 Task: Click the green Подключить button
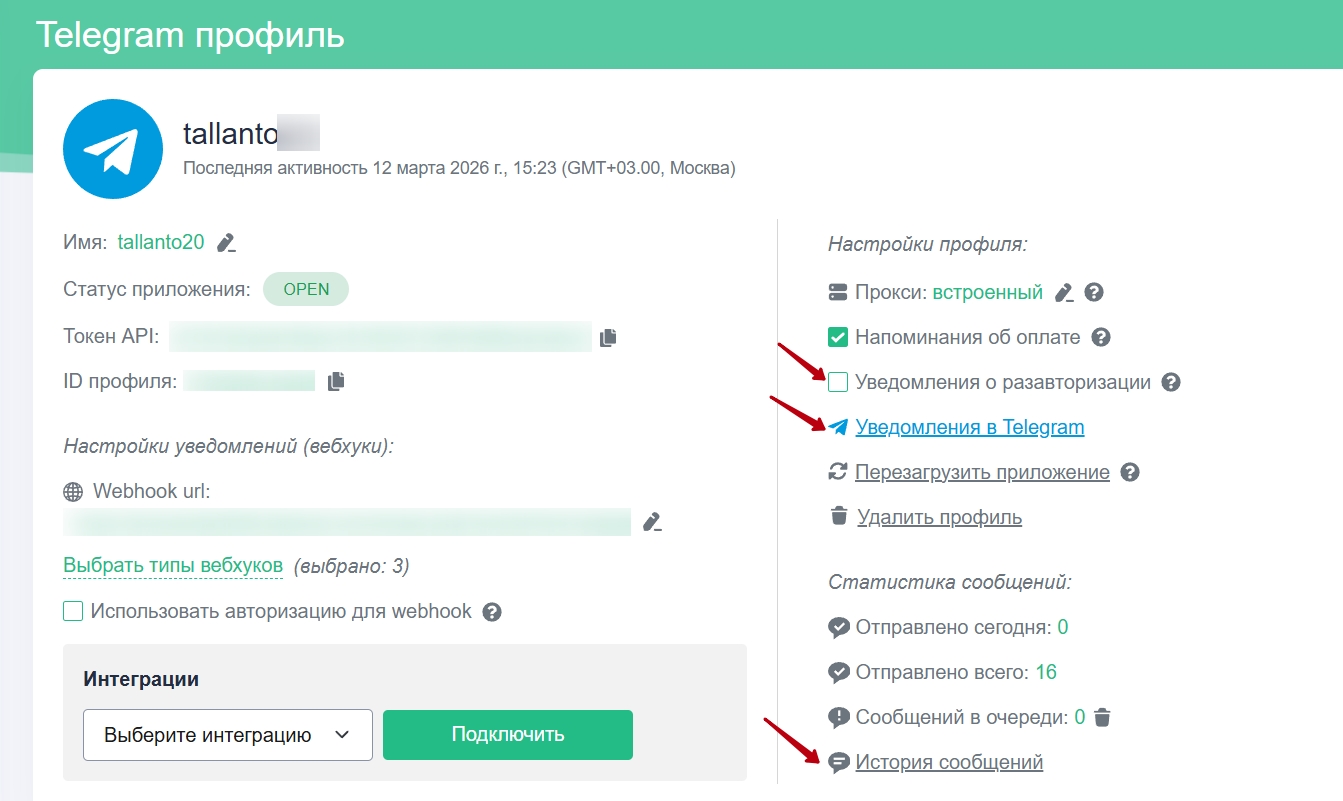click(x=508, y=735)
